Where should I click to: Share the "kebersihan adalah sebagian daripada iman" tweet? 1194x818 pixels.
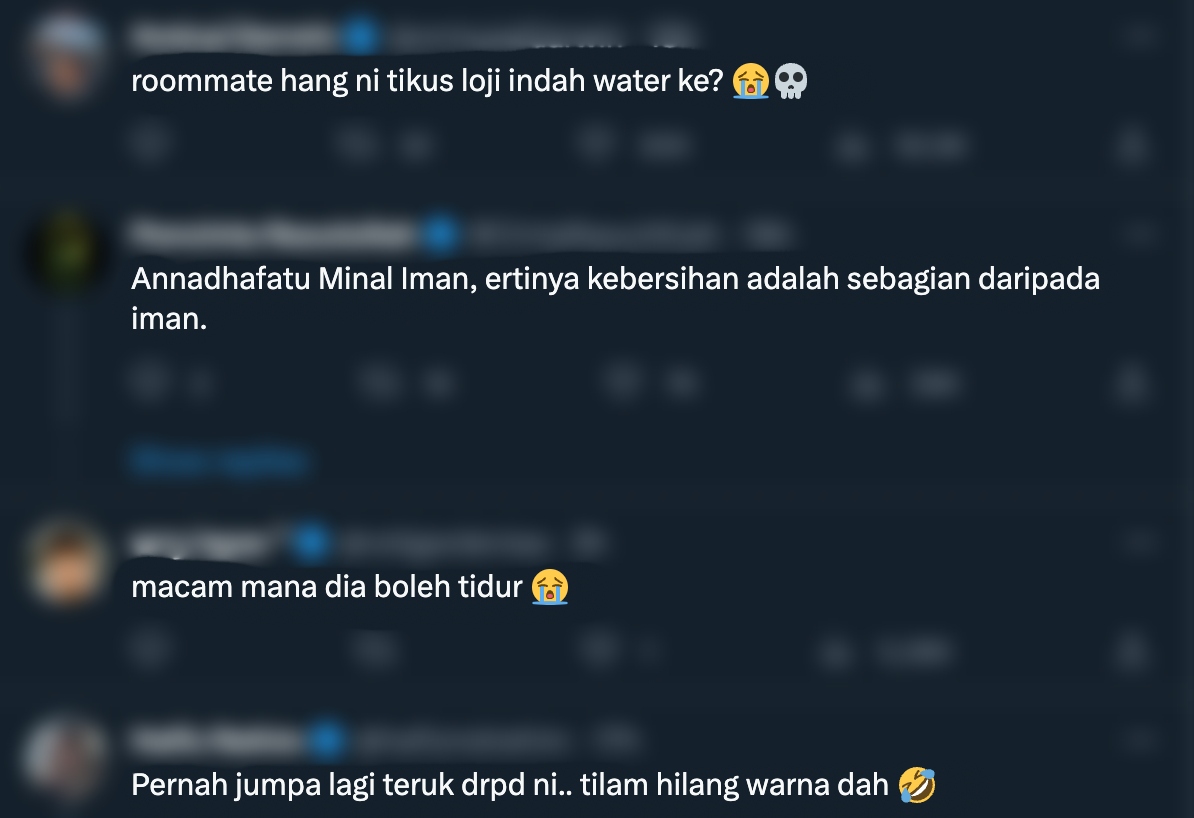click(1131, 383)
